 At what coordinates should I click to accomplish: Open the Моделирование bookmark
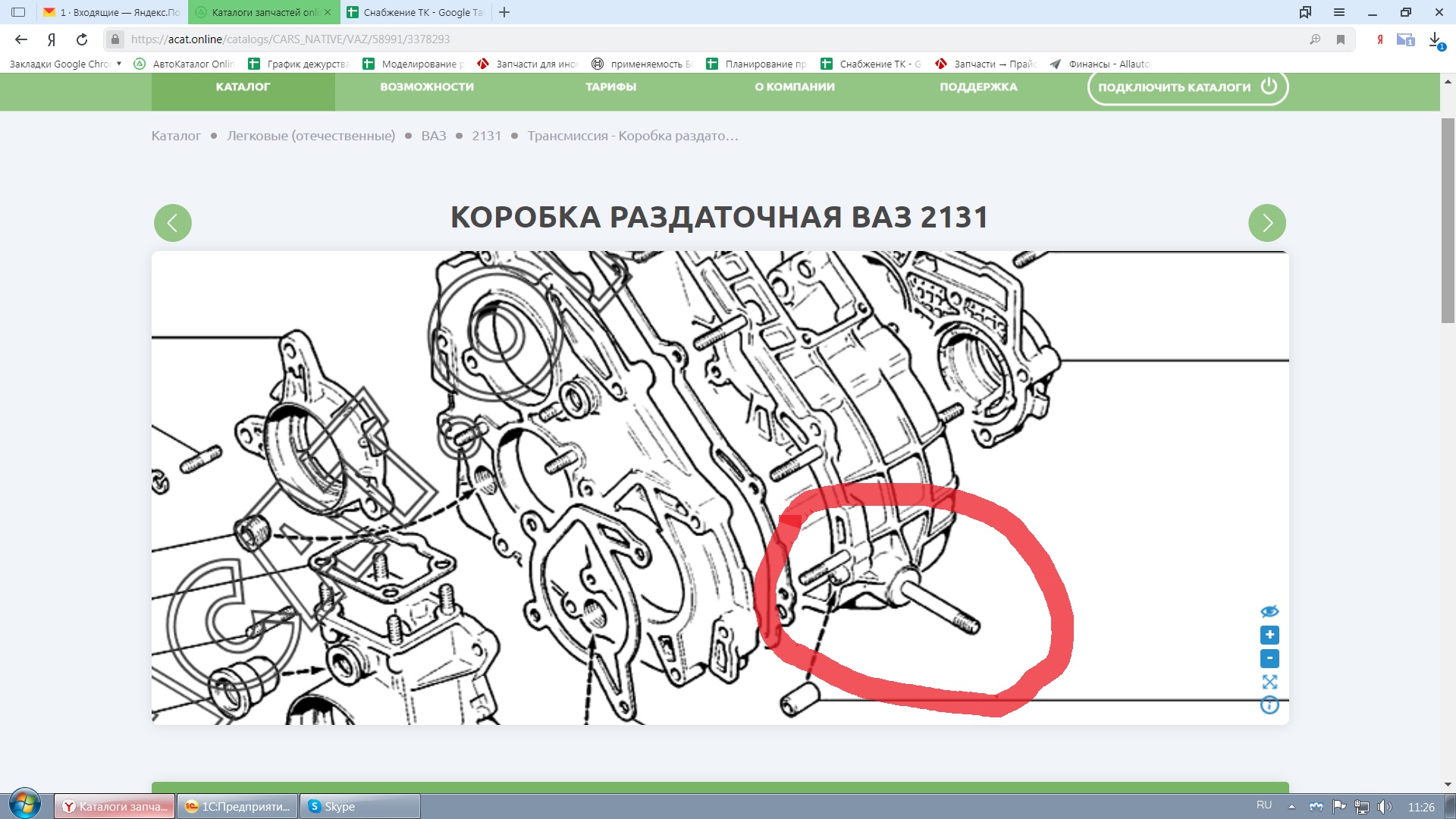point(413,64)
